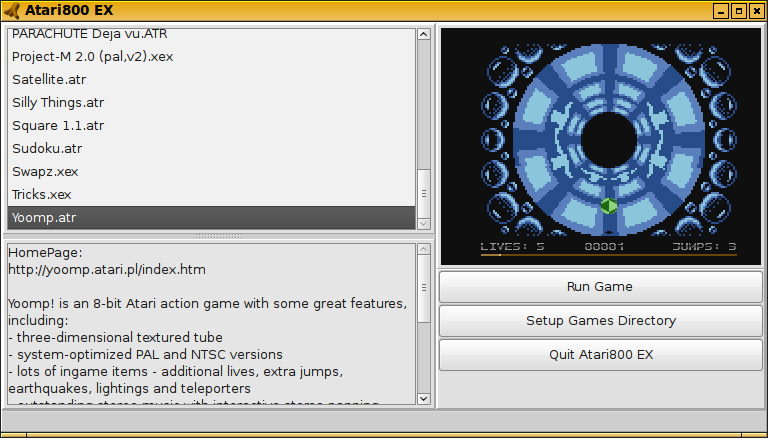Image resolution: width=768 pixels, height=438 pixels.
Task: Select Yoomp.atr in the game list
Action: click(x=212, y=218)
